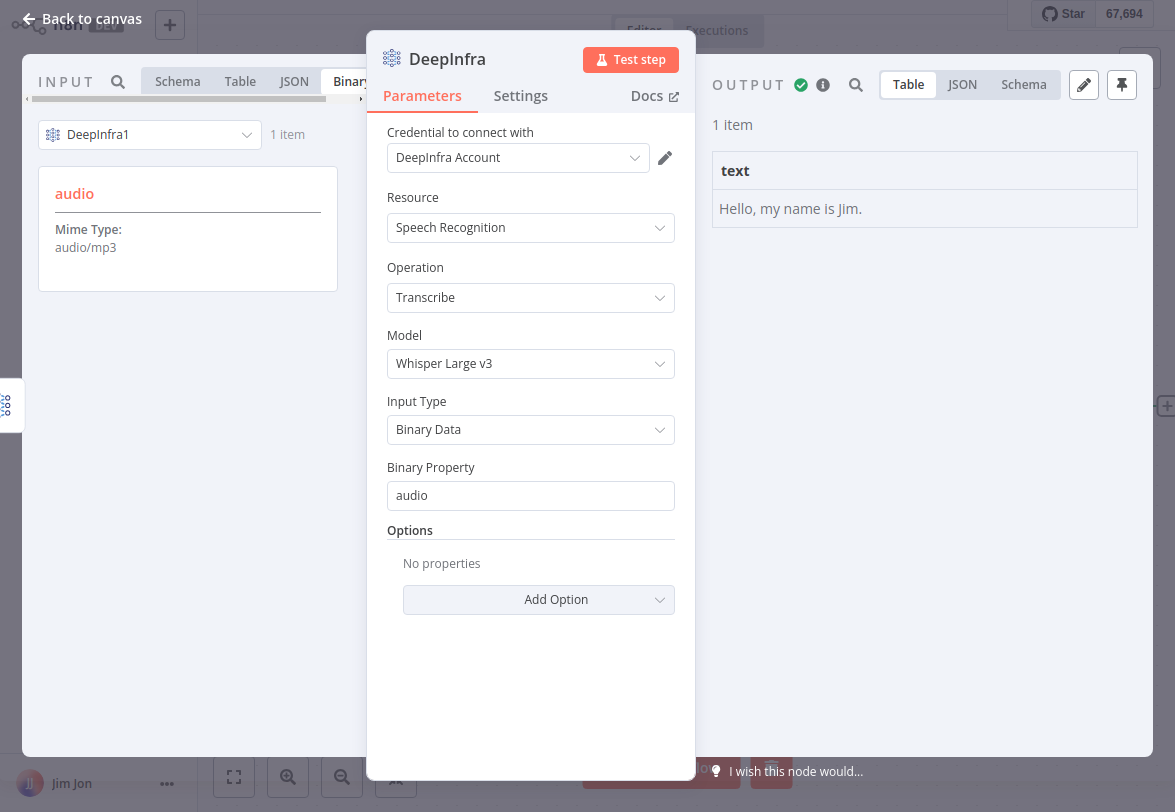The width and height of the screenshot is (1175, 812).
Task: Edit the DeepInfra Account credential
Action: (665, 158)
